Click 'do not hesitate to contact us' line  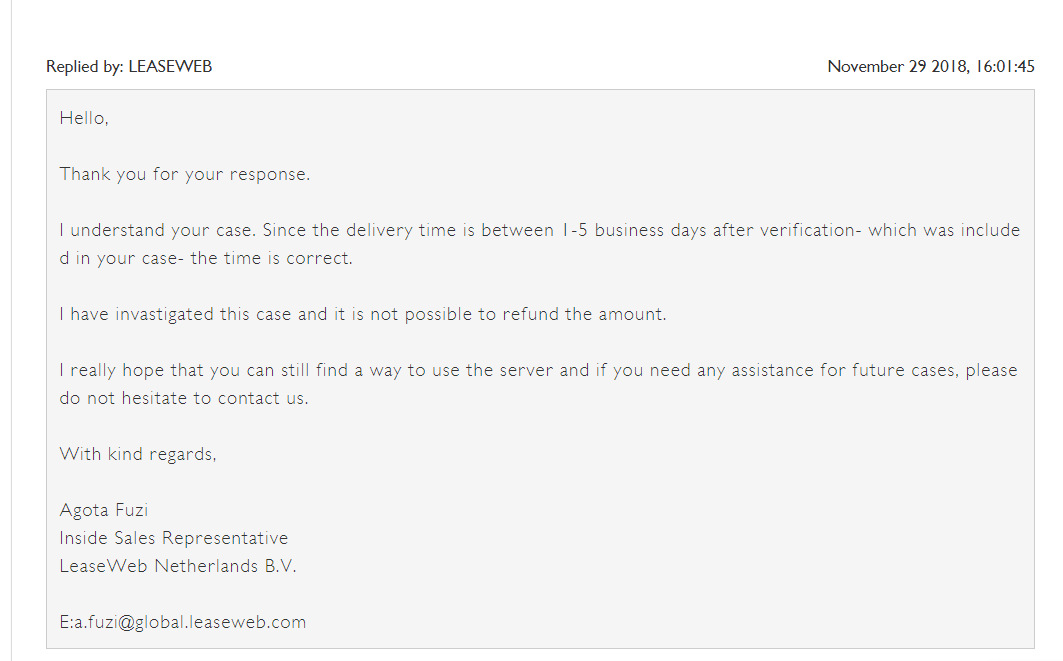coord(184,398)
